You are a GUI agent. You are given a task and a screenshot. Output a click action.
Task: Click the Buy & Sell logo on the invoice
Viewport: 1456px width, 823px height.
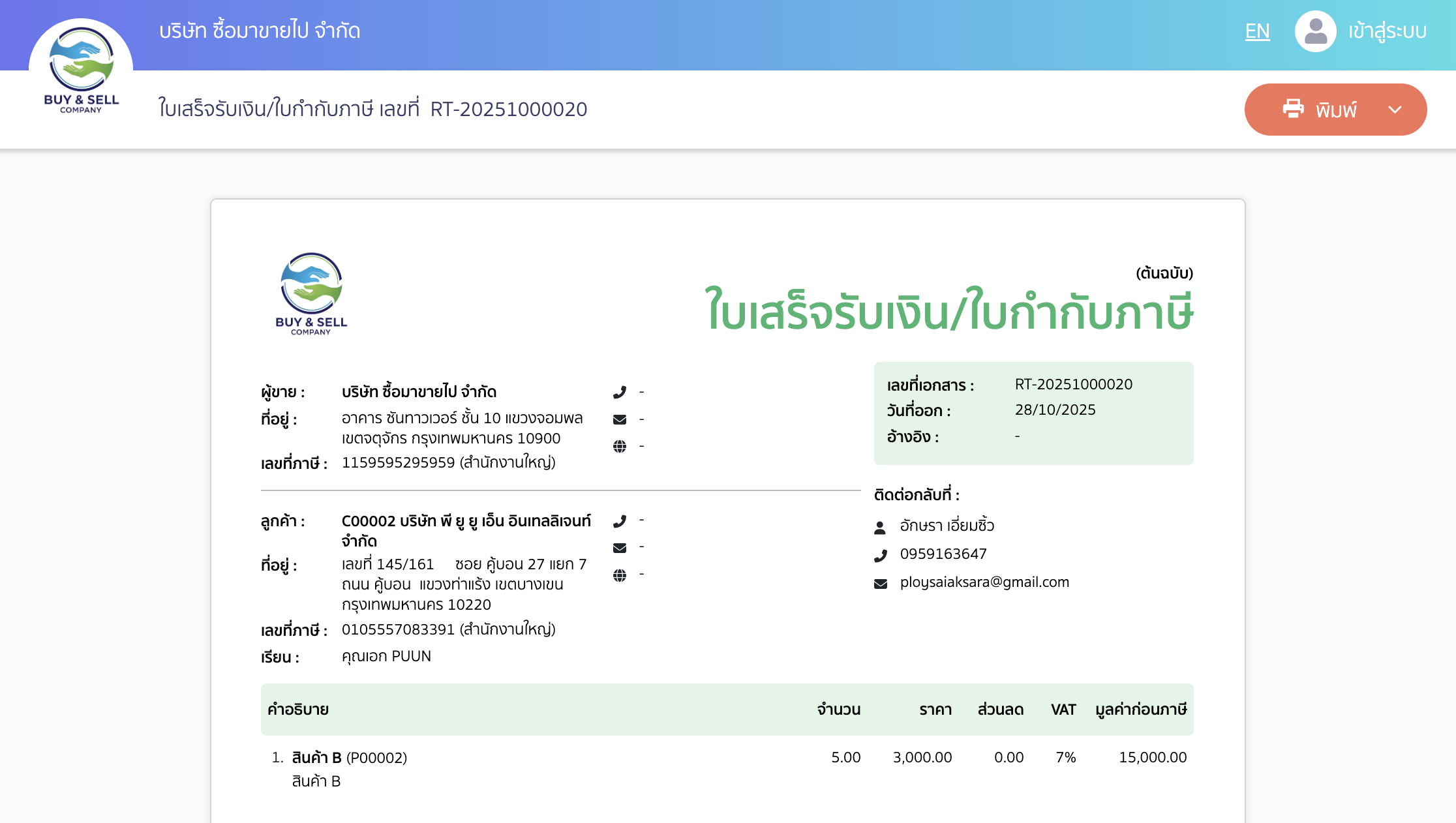point(311,295)
